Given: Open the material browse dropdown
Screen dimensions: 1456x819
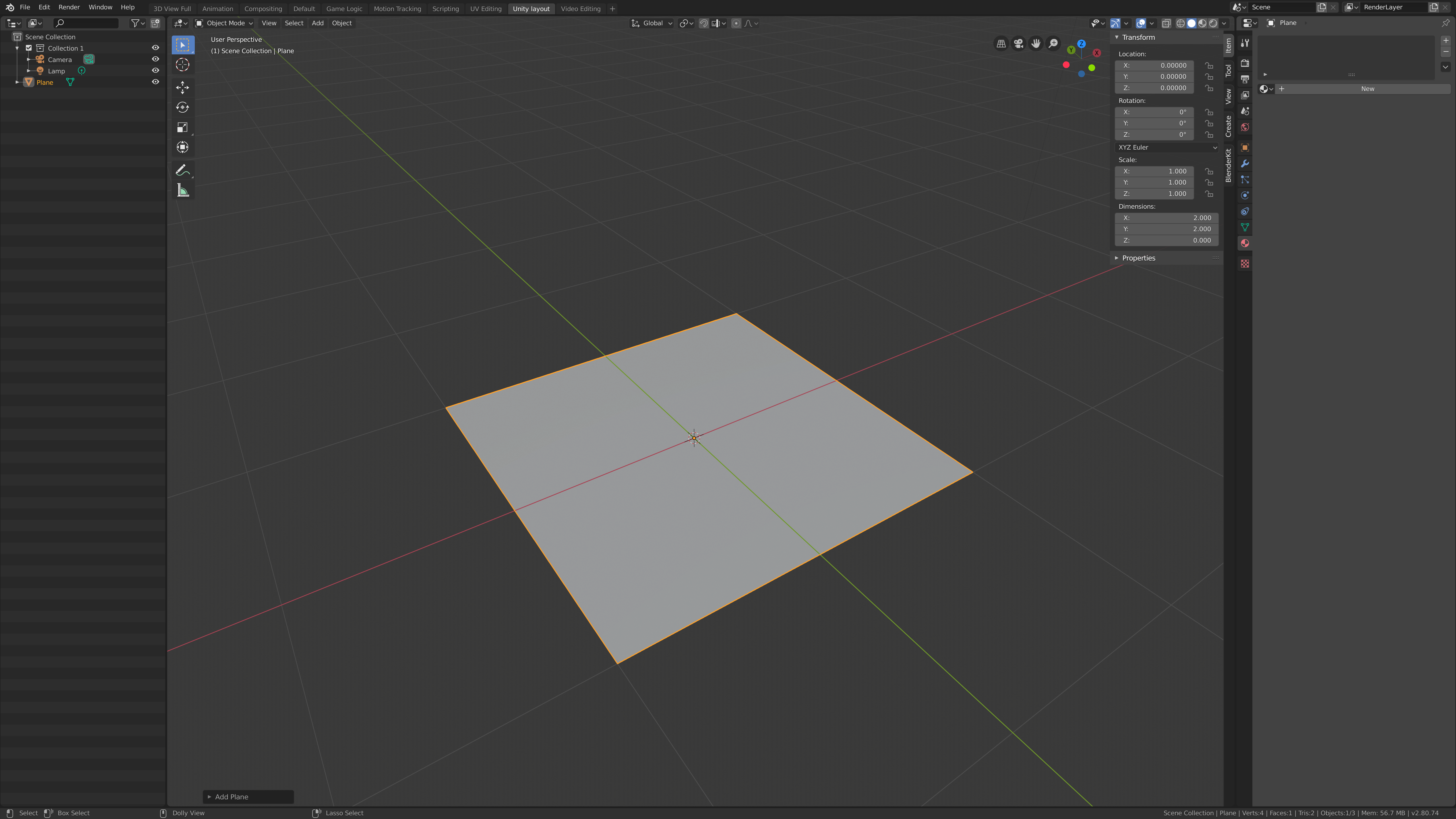Looking at the screenshot, I should tap(1266, 89).
